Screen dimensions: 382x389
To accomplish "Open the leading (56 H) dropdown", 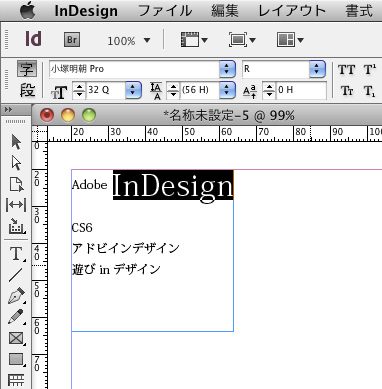I will tap(227, 90).
